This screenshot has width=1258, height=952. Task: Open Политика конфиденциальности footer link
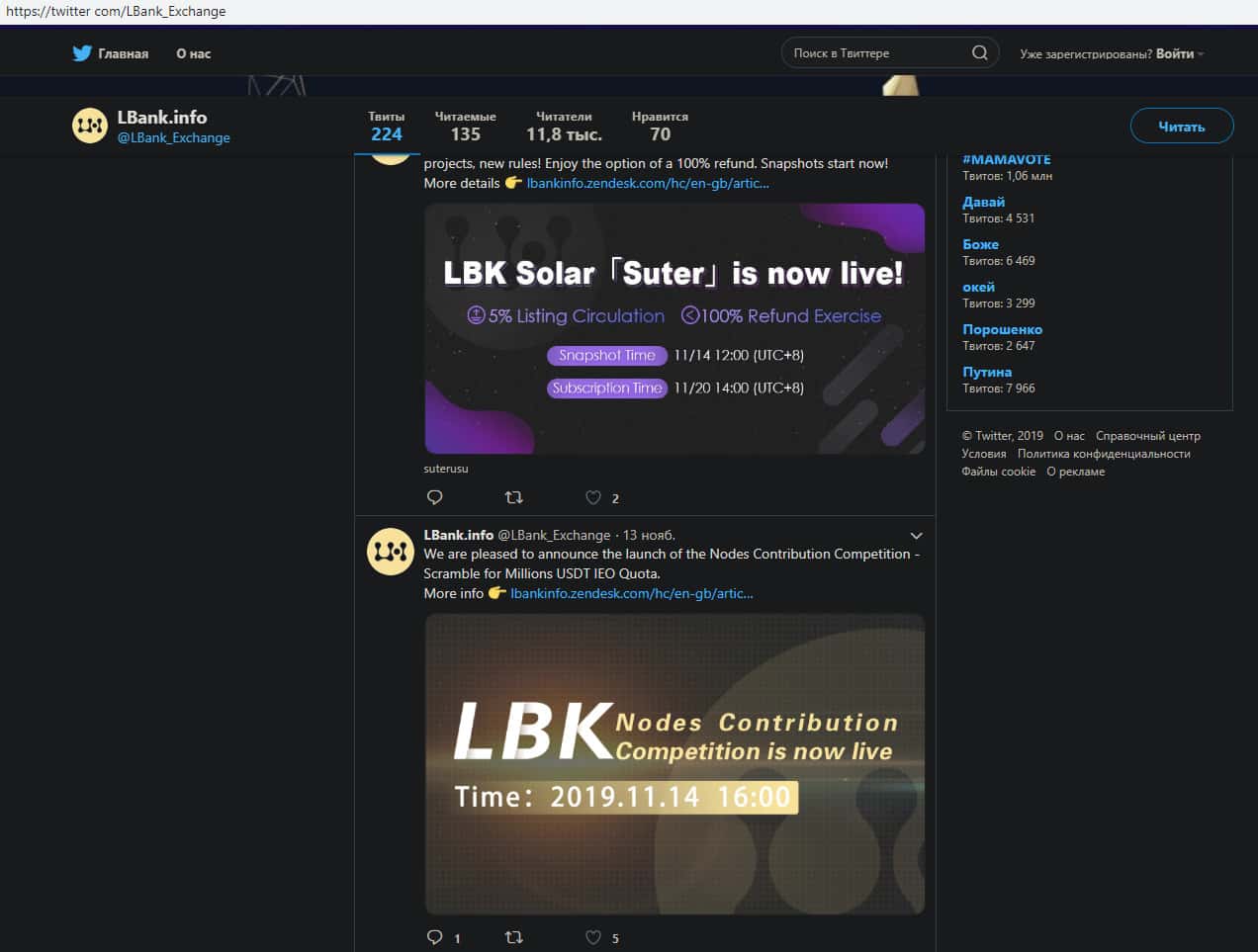1104,454
